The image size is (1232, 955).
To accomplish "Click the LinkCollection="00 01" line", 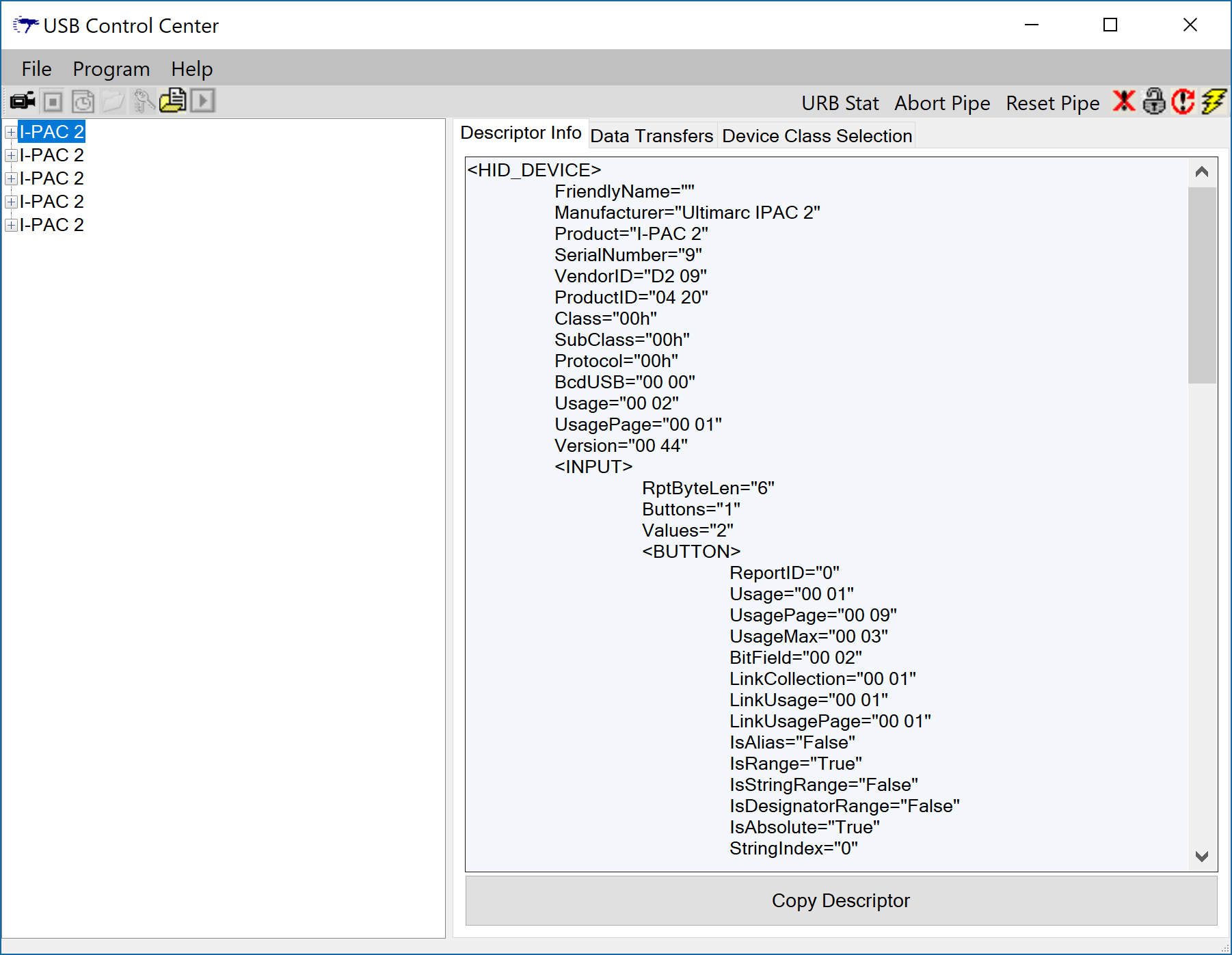I will pos(822,679).
